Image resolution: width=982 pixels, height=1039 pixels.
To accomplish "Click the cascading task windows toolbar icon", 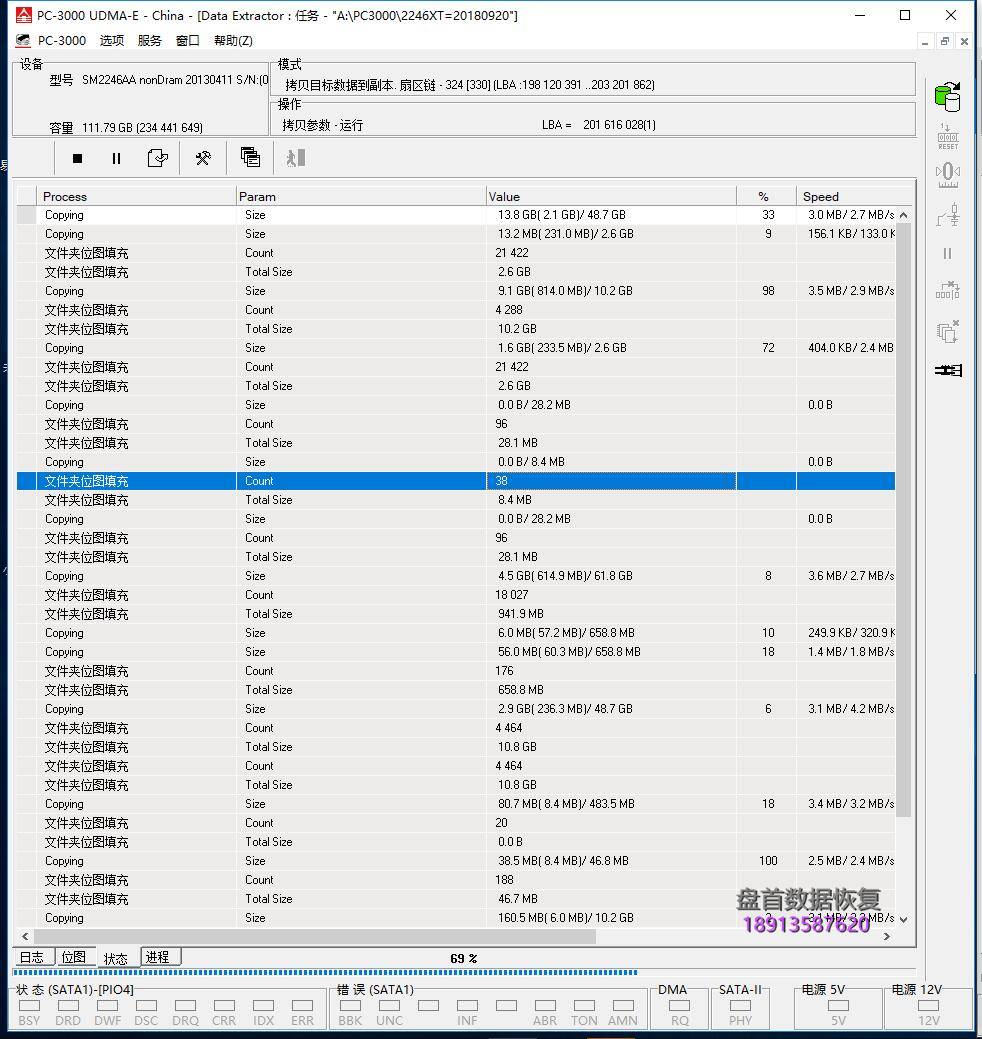I will coord(250,157).
